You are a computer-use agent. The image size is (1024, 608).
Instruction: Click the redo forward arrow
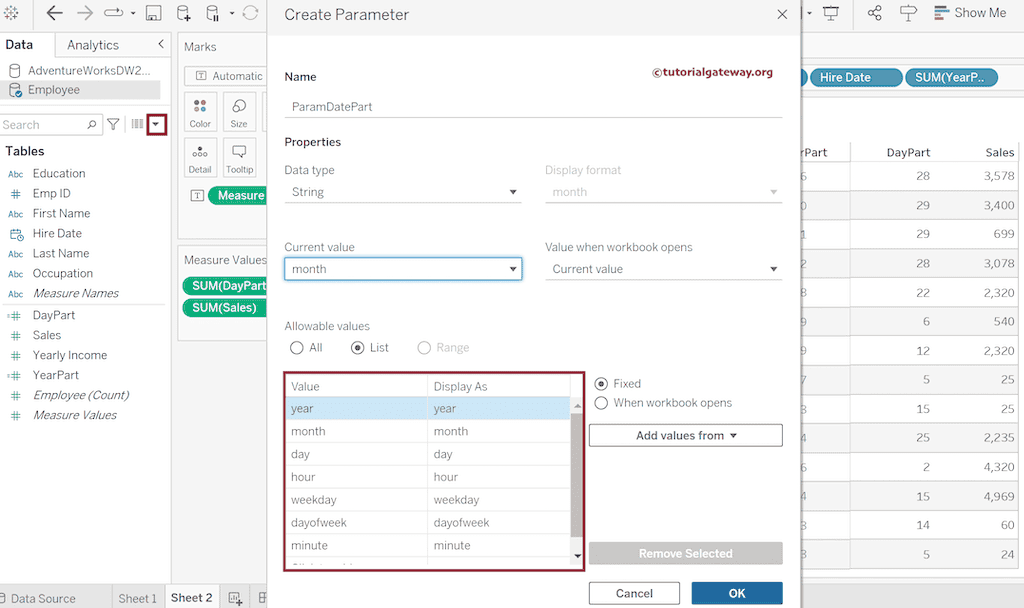tap(85, 12)
